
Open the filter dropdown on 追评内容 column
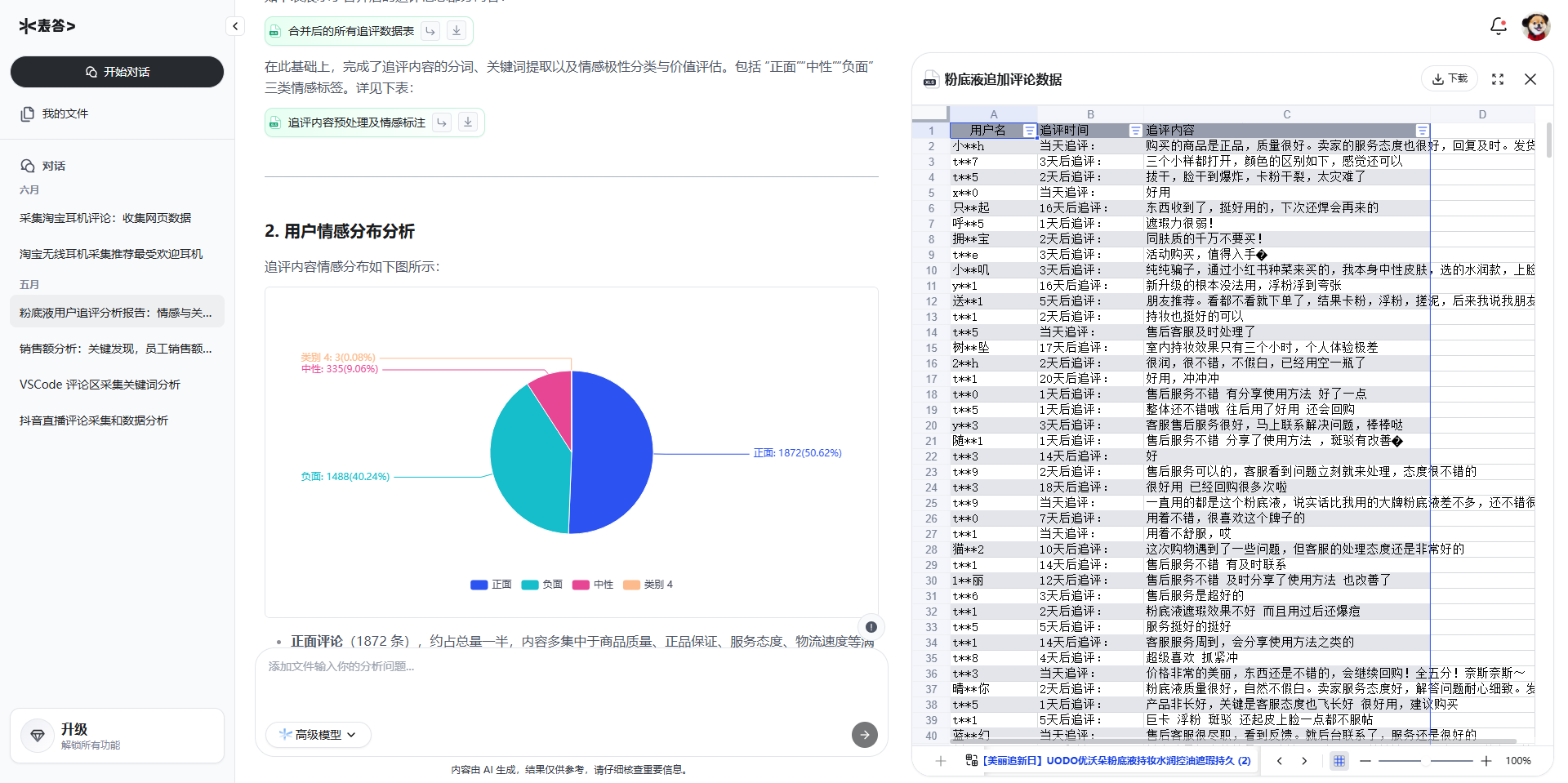(1422, 131)
